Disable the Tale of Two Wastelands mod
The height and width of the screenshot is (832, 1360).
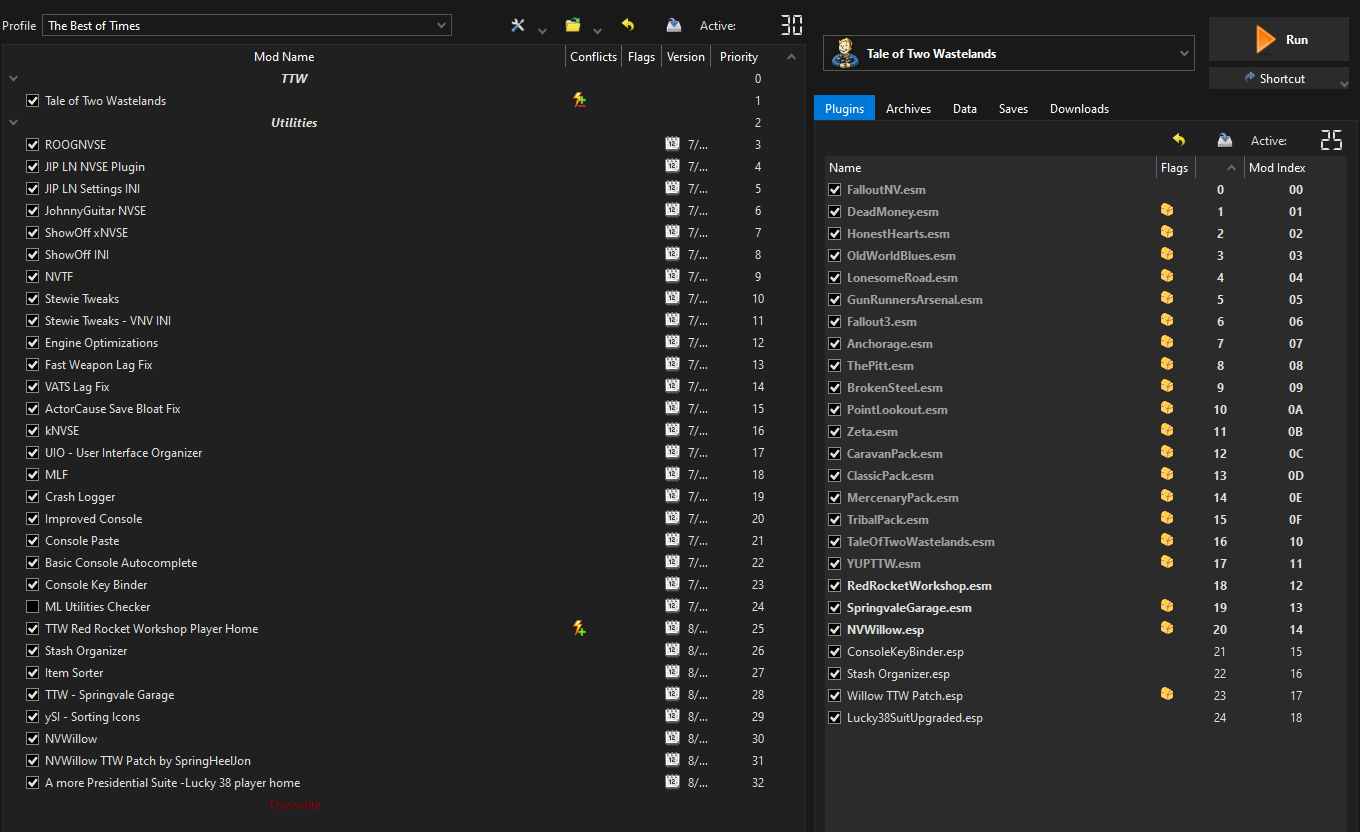pyautogui.click(x=33, y=101)
